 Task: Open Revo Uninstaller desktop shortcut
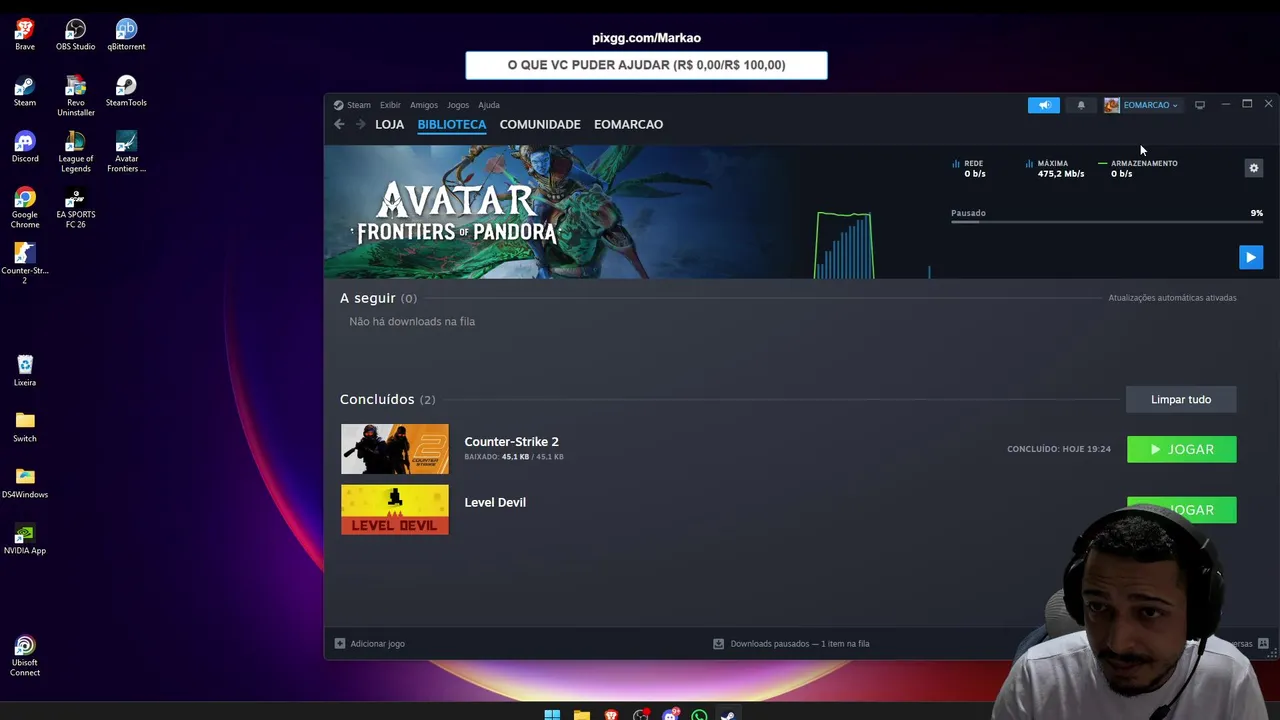(x=76, y=95)
